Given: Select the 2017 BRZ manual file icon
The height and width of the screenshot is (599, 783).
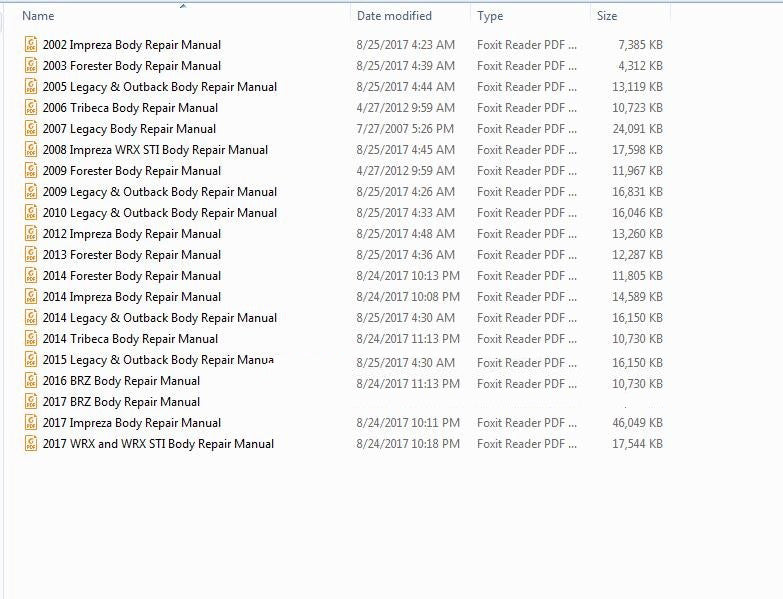Looking at the screenshot, I should pyautogui.click(x=32, y=402).
